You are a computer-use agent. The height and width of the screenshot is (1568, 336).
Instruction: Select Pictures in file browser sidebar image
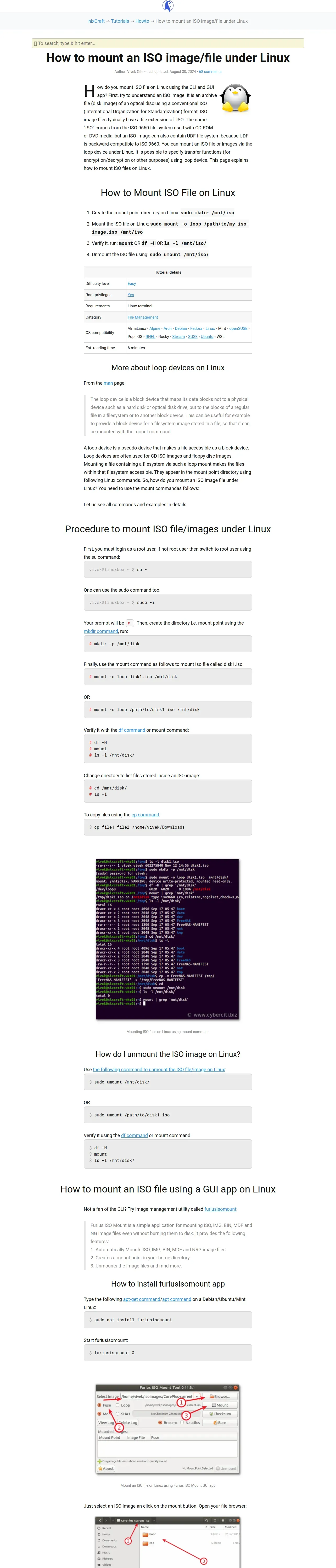click(105, 1559)
